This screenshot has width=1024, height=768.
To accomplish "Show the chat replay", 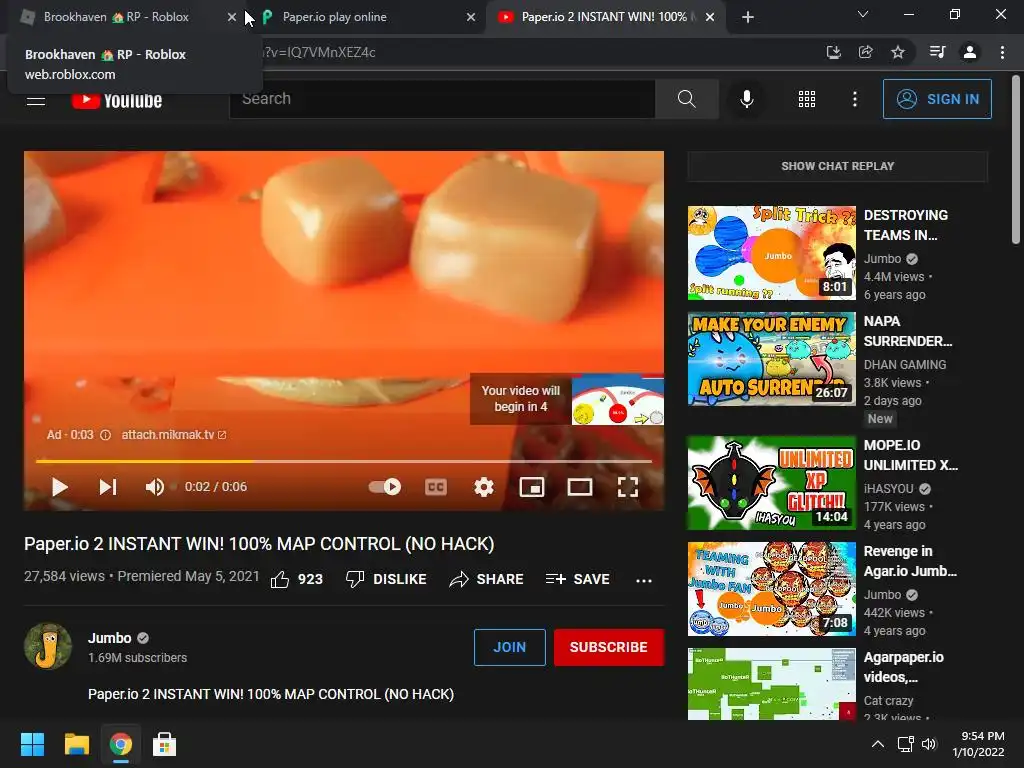I will click(837, 166).
